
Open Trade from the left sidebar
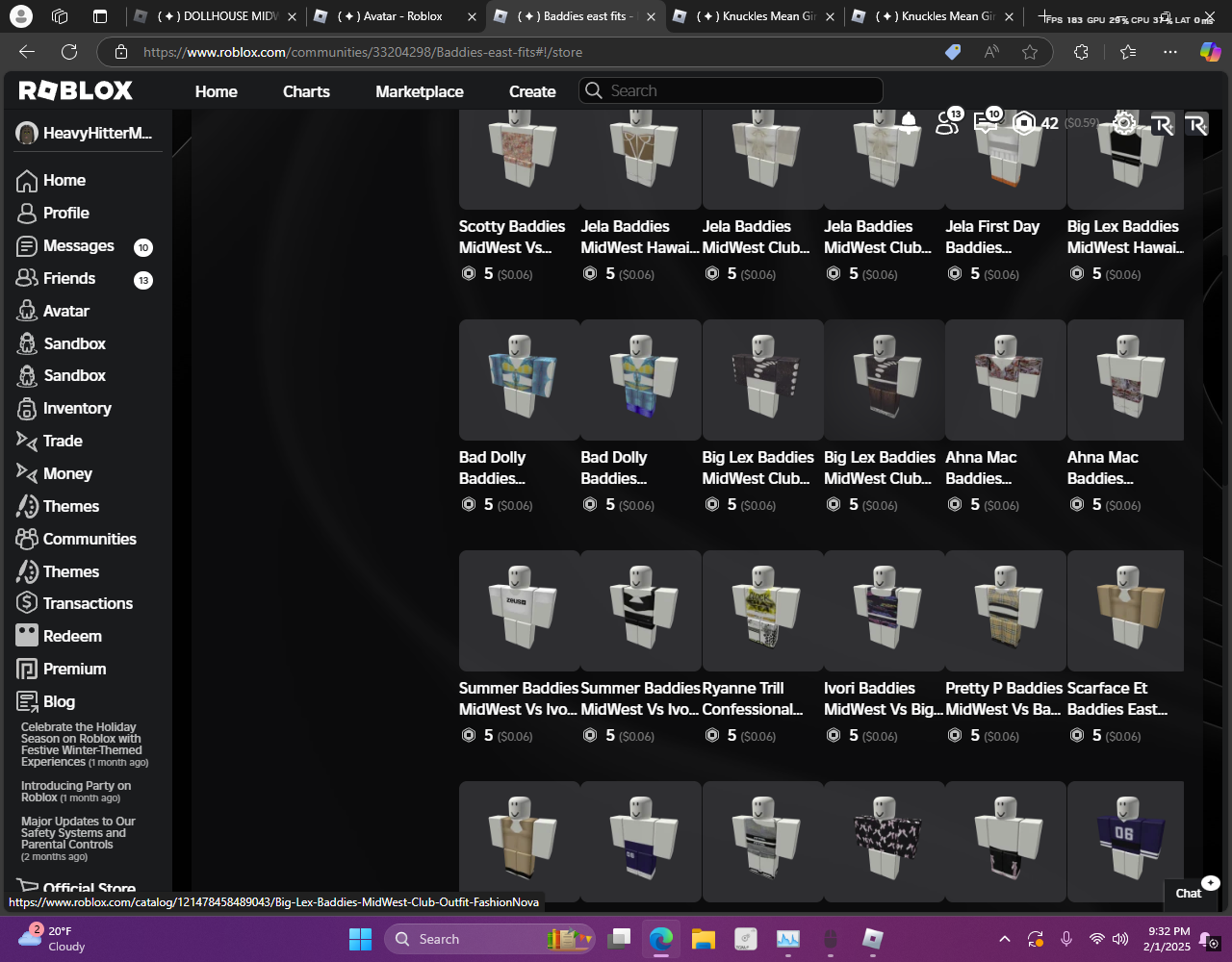pyautogui.click(x=63, y=441)
